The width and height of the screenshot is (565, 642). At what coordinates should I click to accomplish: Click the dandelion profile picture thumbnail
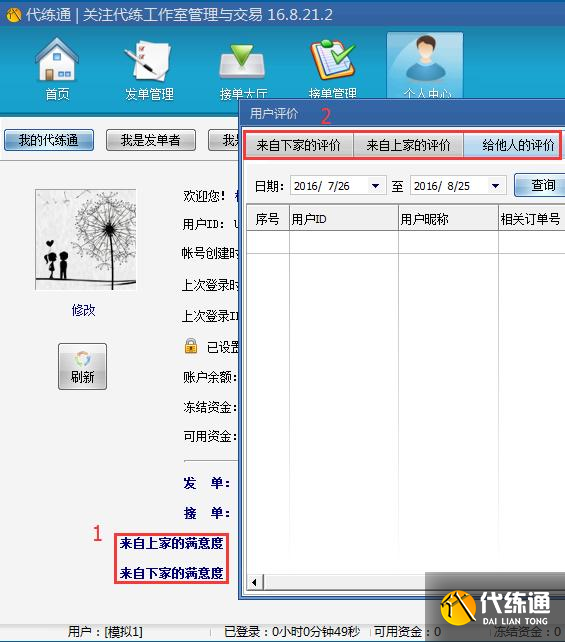(86, 240)
